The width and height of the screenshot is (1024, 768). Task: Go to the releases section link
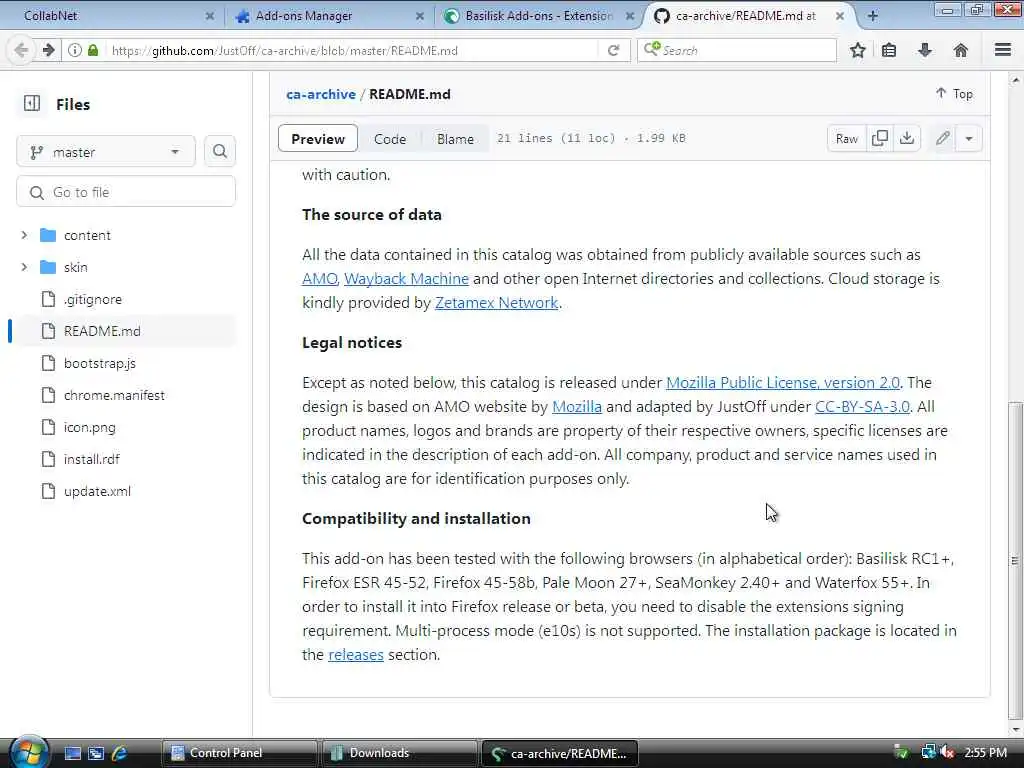click(x=356, y=655)
